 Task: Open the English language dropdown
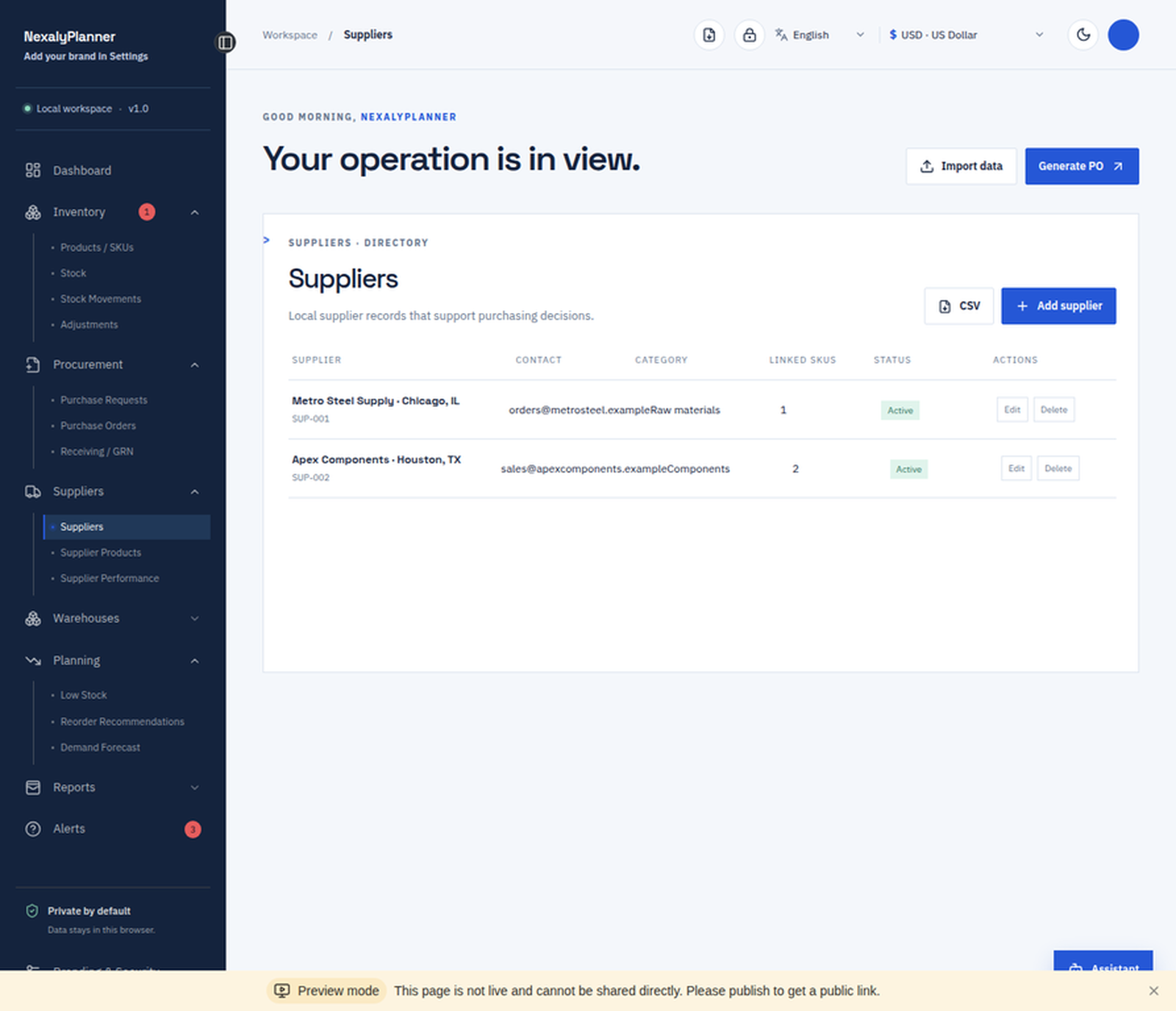pos(820,35)
